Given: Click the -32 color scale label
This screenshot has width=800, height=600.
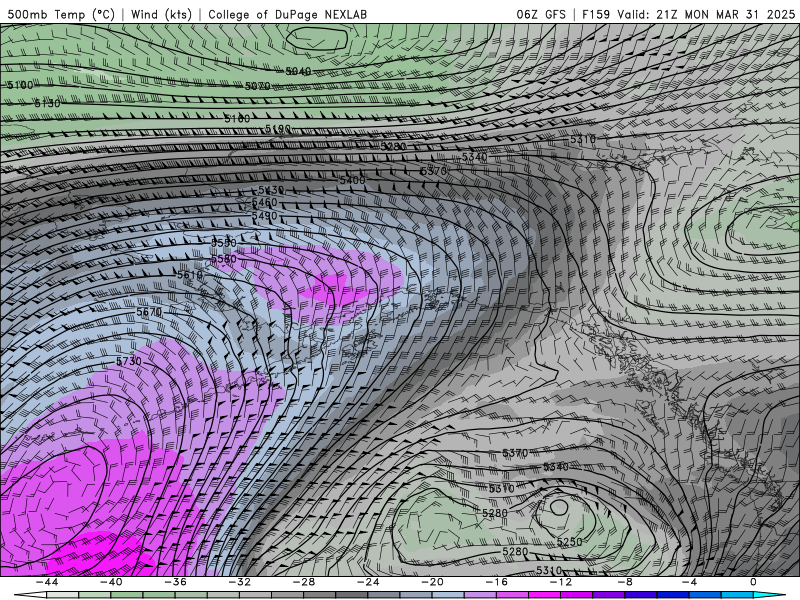Looking at the screenshot, I should (x=239, y=582).
